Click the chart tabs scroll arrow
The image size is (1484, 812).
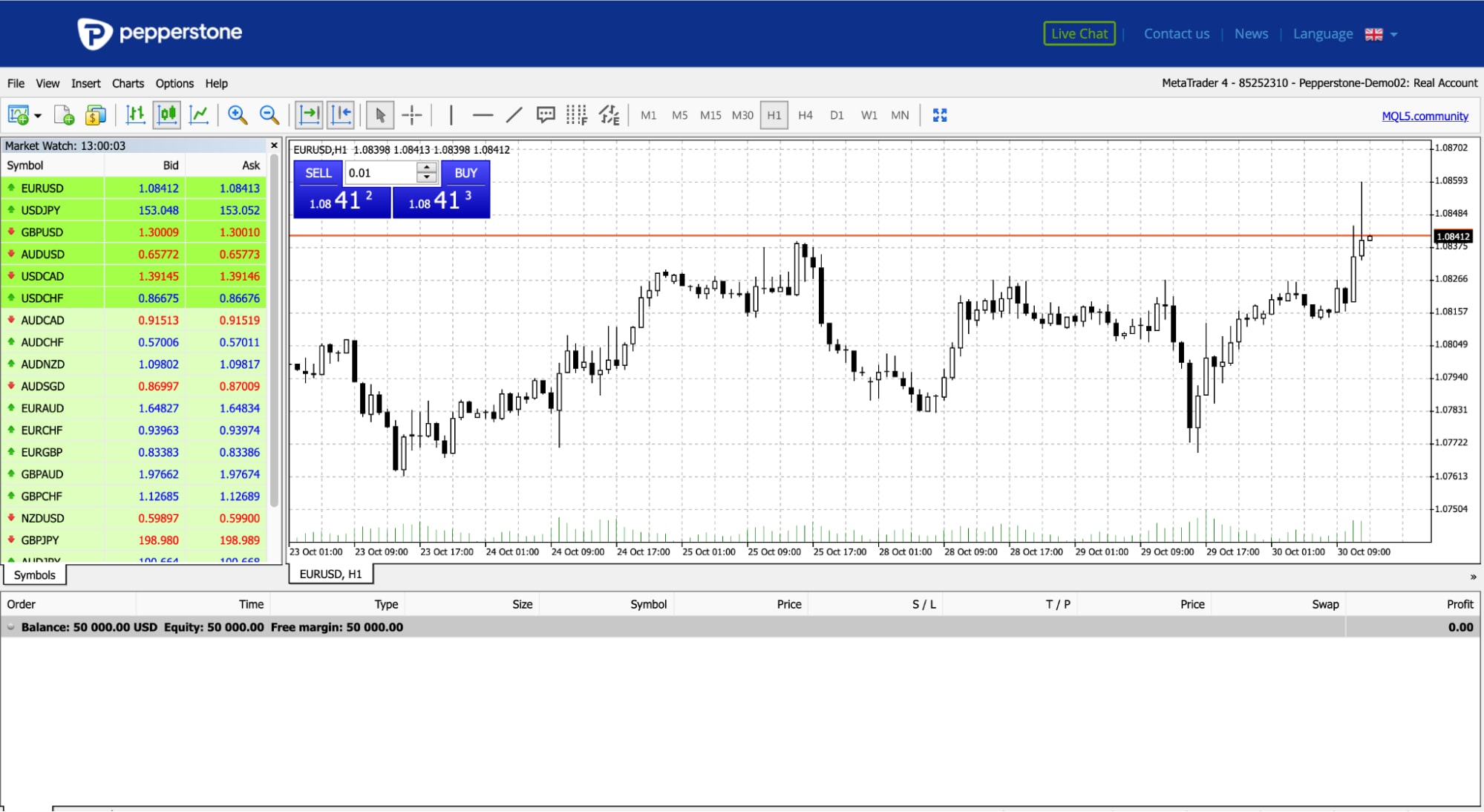point(1473,577)
